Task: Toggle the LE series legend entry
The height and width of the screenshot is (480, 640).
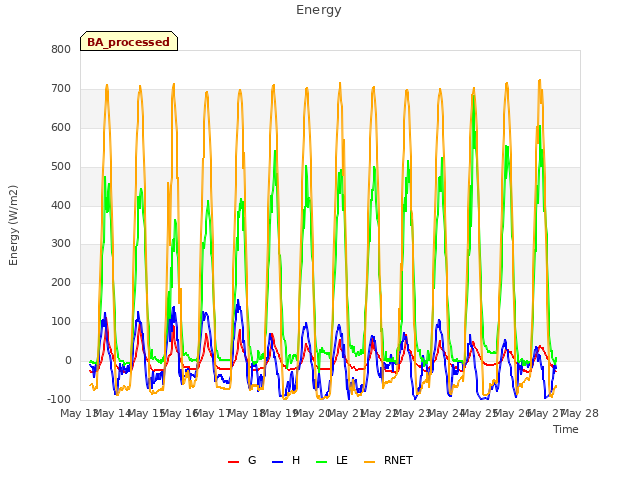Action: [x=332, y=460]
